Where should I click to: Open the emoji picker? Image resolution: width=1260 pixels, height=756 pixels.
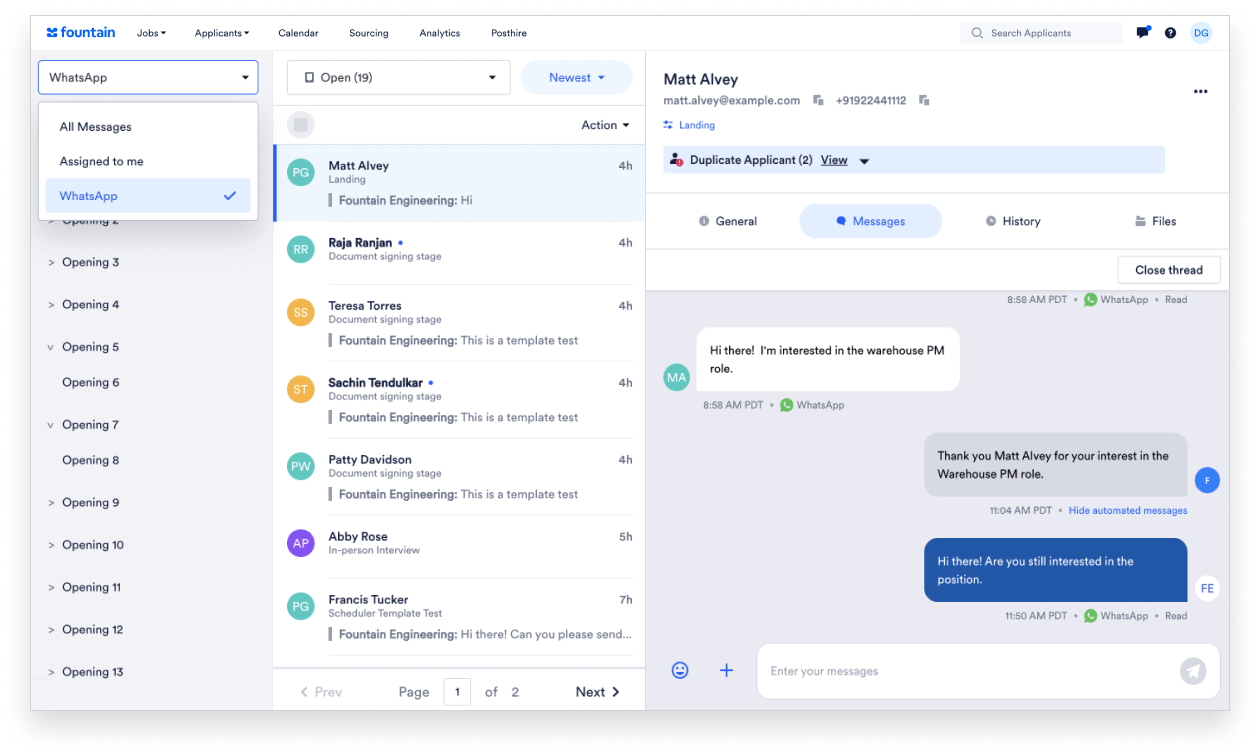(x=680, y=670)
